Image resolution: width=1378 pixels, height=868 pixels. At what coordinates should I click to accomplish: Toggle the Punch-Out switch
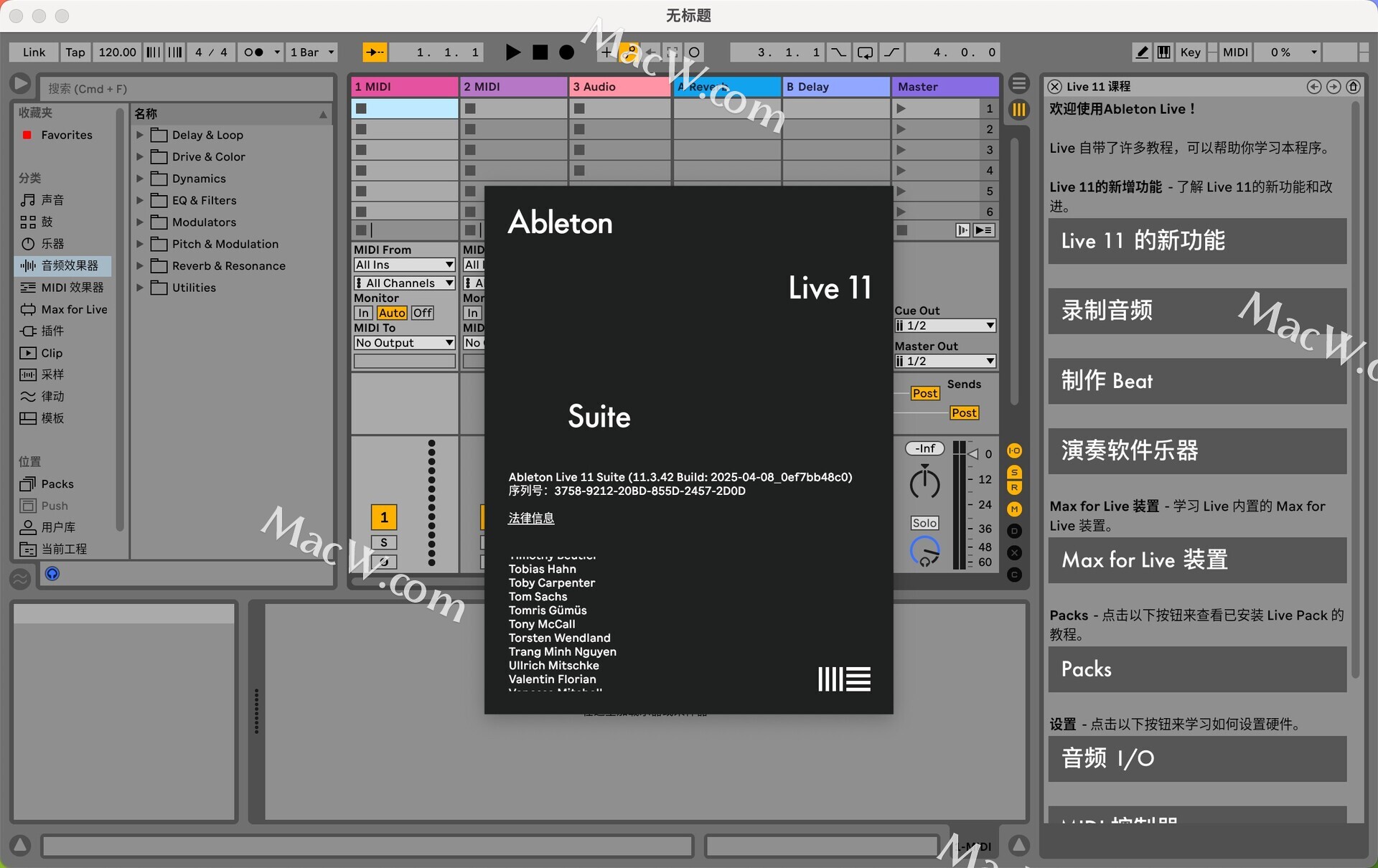(x=891, y=52)
